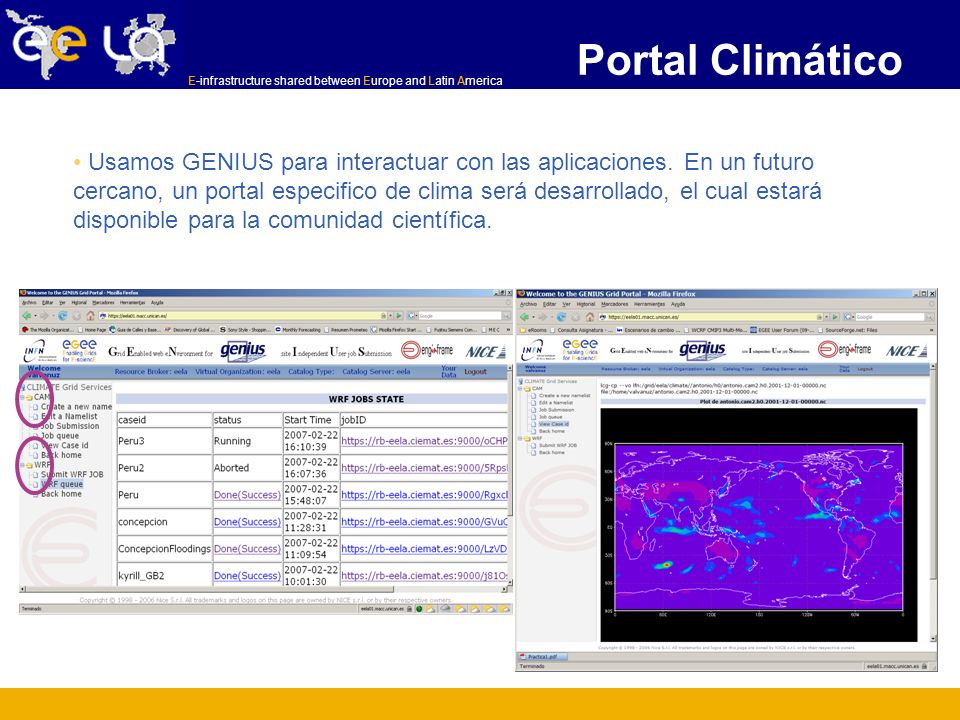The image size is (960, 720).
Task: Select Edit a Namelist in right tree
Action: point(556,403)
